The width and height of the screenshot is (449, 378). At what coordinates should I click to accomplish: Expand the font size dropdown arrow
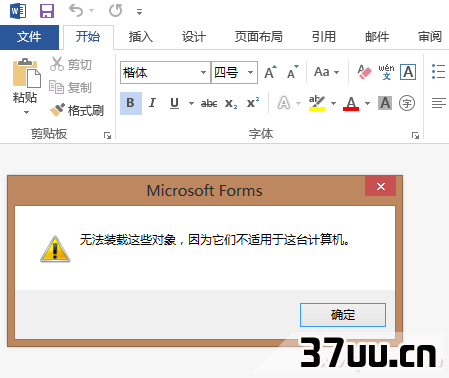(x=251, y=72)
